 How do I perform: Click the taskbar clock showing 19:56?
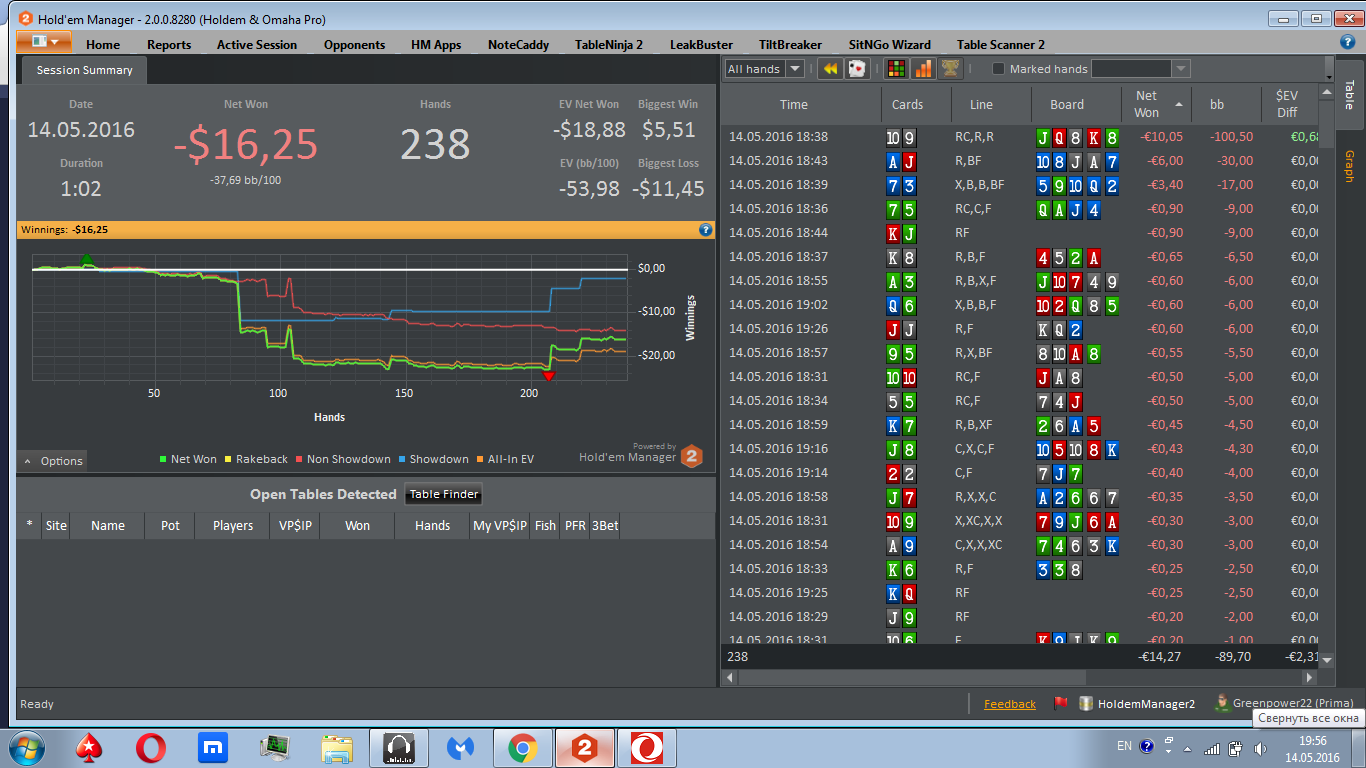1313,748
